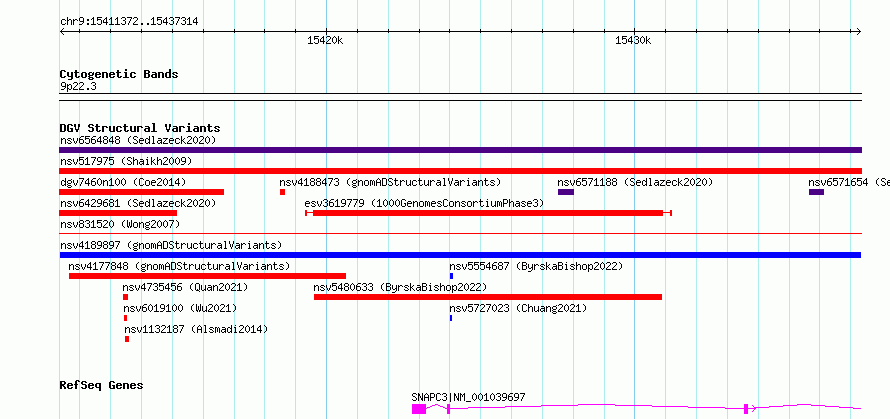This screenshot has height=419, width=890.
Task: Open nsv4177848 (gnomADStructuralVariants) label
Action: [x=179, y=266]
